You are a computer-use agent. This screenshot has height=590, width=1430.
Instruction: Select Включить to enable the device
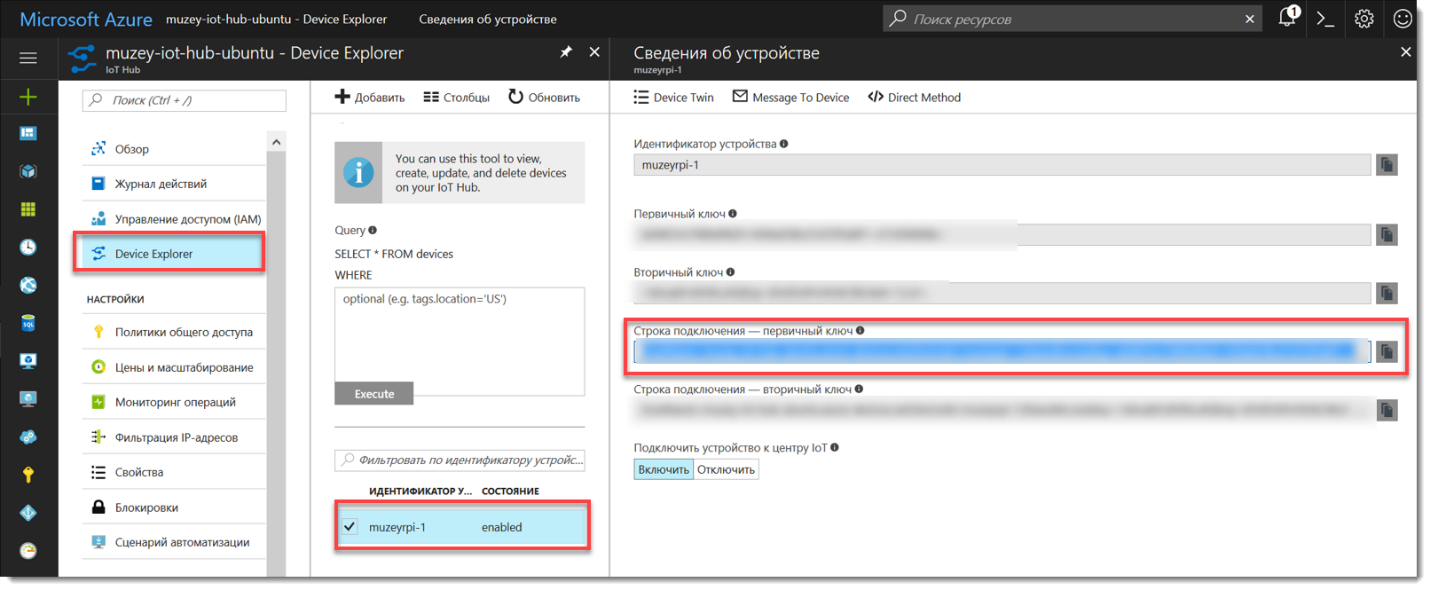point(663,469)
